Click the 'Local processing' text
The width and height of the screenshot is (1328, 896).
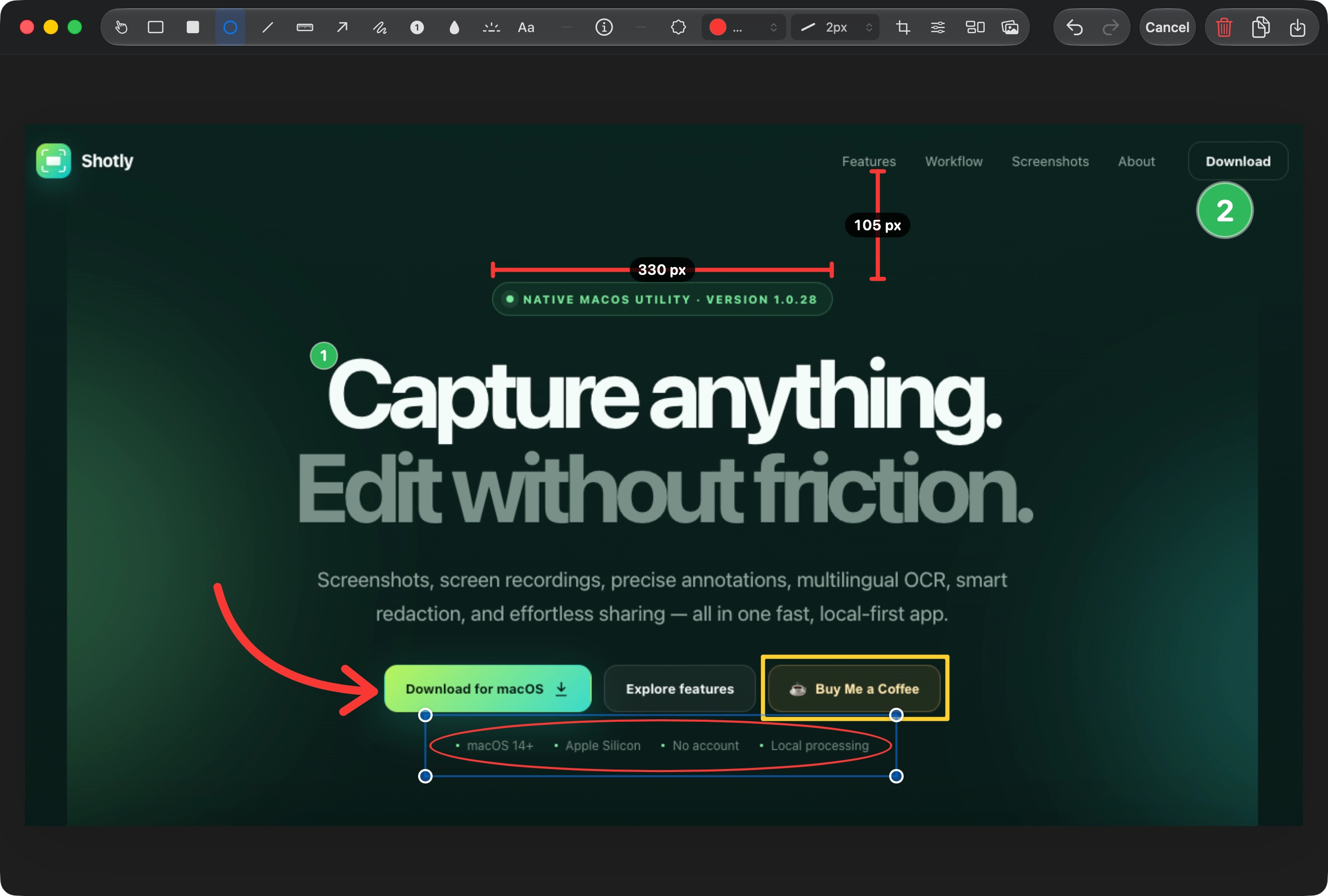coord(820,745)
